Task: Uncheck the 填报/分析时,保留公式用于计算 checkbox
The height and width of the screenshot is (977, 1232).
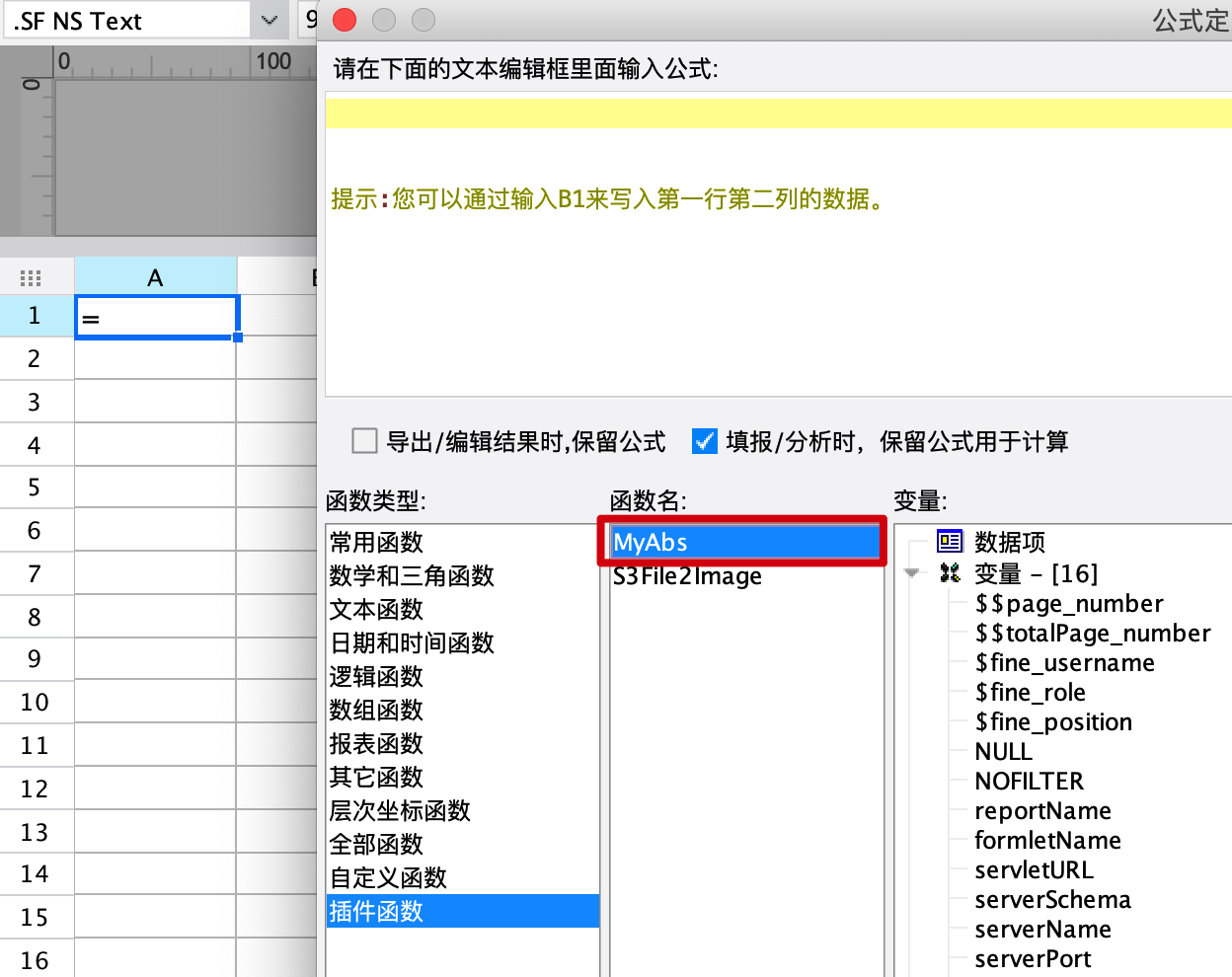Action: (705, 440)
